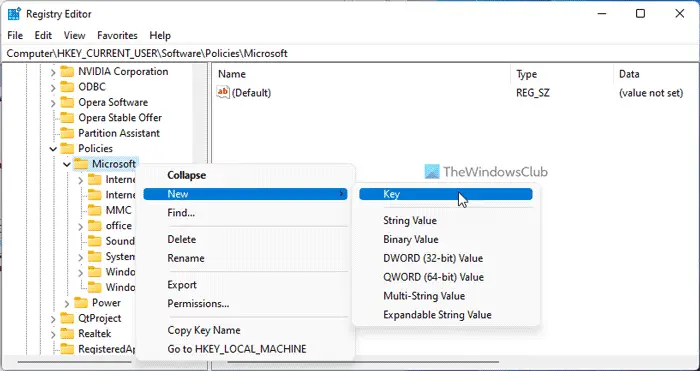This screenshot has width=700, height=371.
Task: Open the File menu
Action: point(15,35)
